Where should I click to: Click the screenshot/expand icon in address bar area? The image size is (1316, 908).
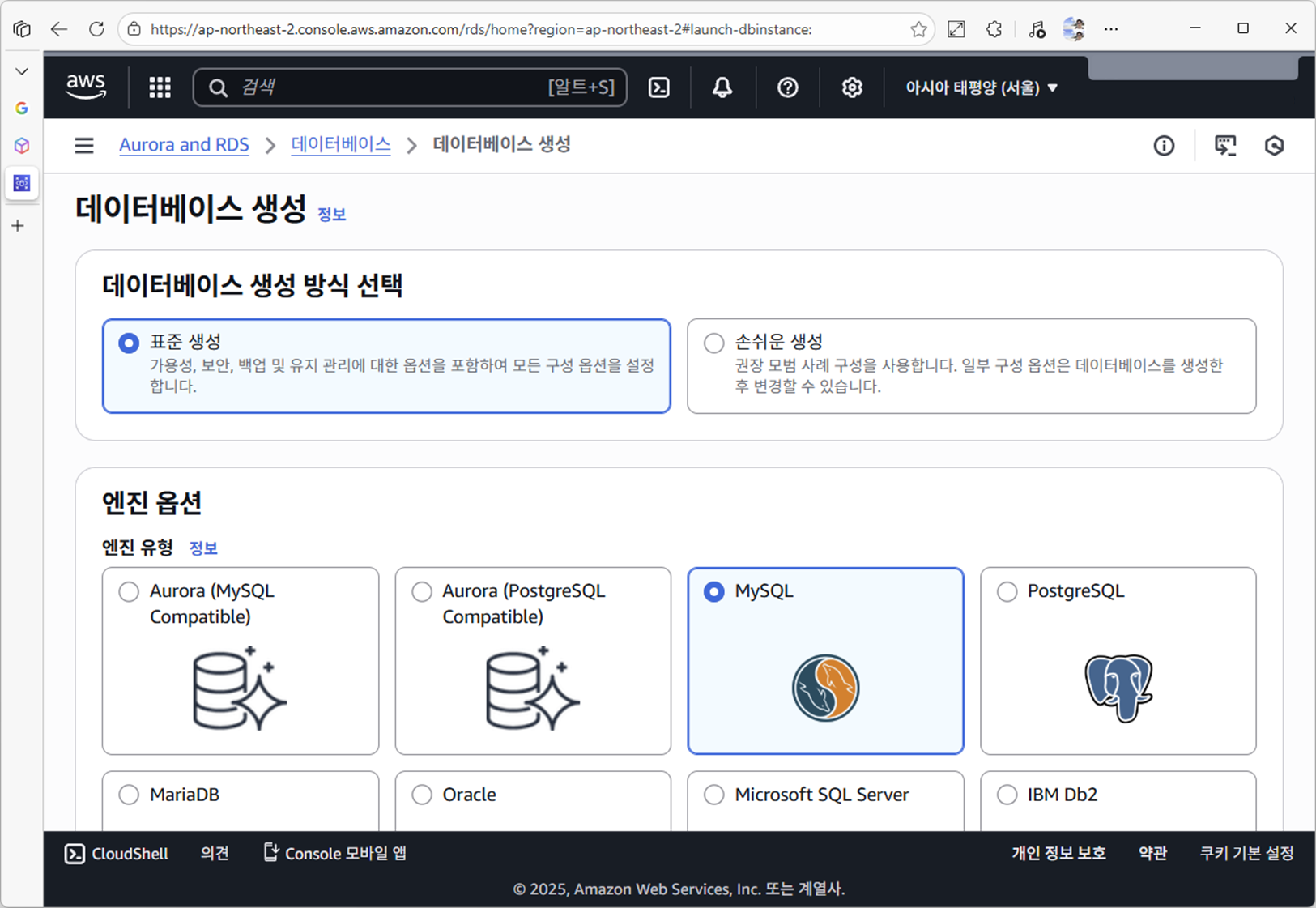(956, 29)
